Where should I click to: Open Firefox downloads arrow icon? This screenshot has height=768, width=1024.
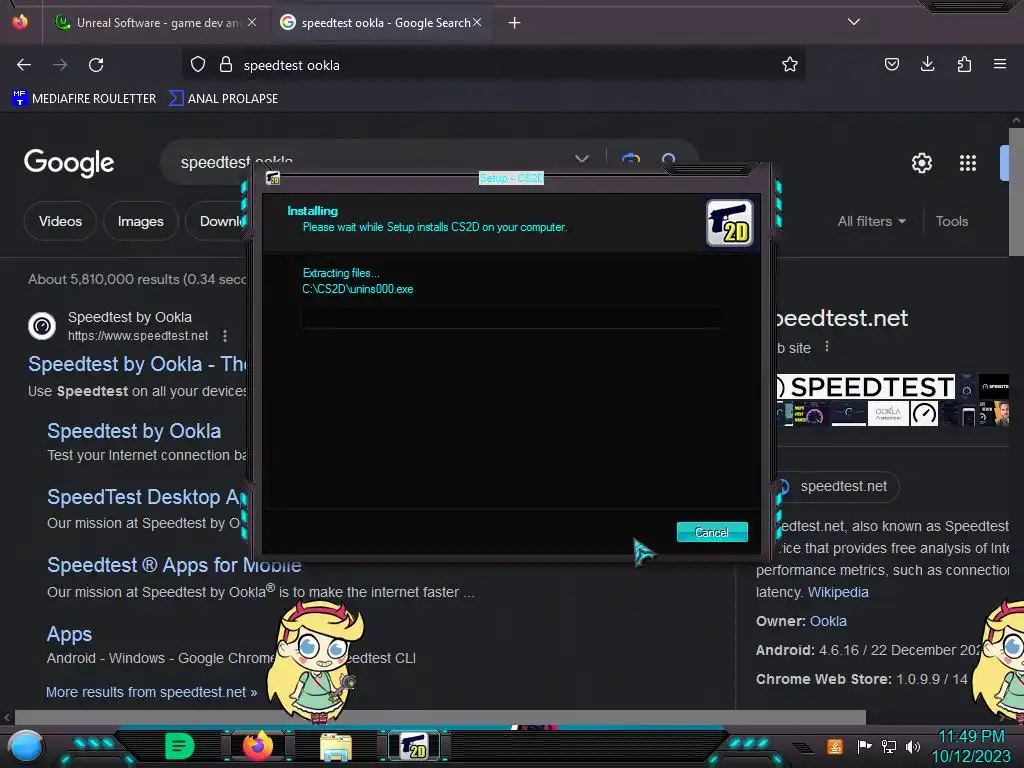point(927,64)
